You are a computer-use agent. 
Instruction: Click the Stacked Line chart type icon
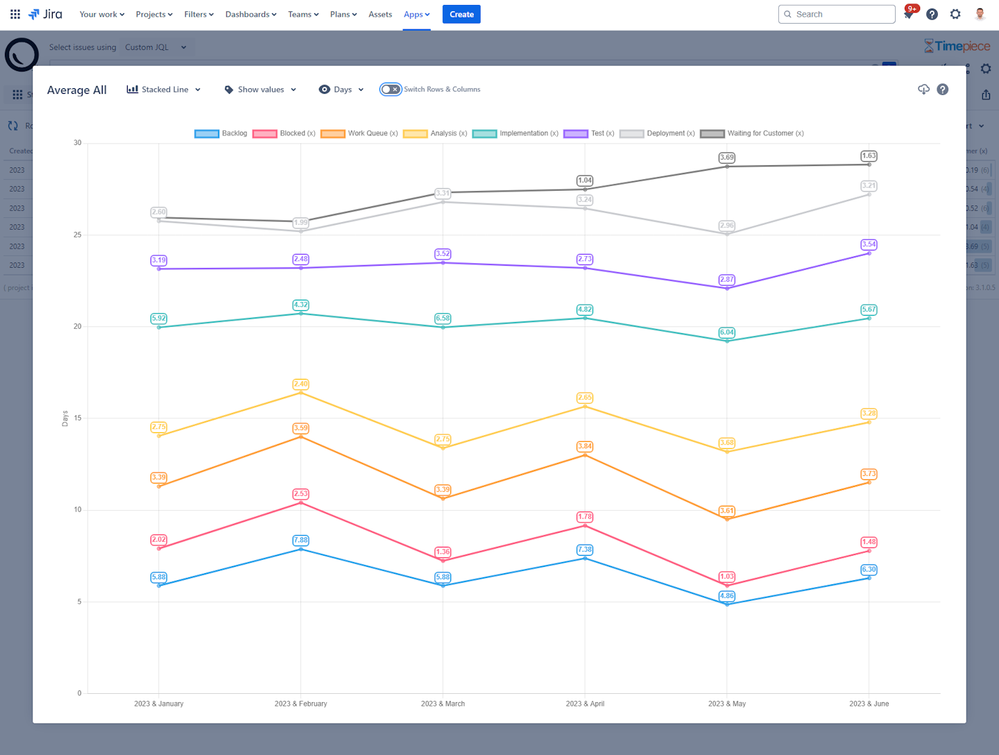pyautogui.click(x=132, y=89)
